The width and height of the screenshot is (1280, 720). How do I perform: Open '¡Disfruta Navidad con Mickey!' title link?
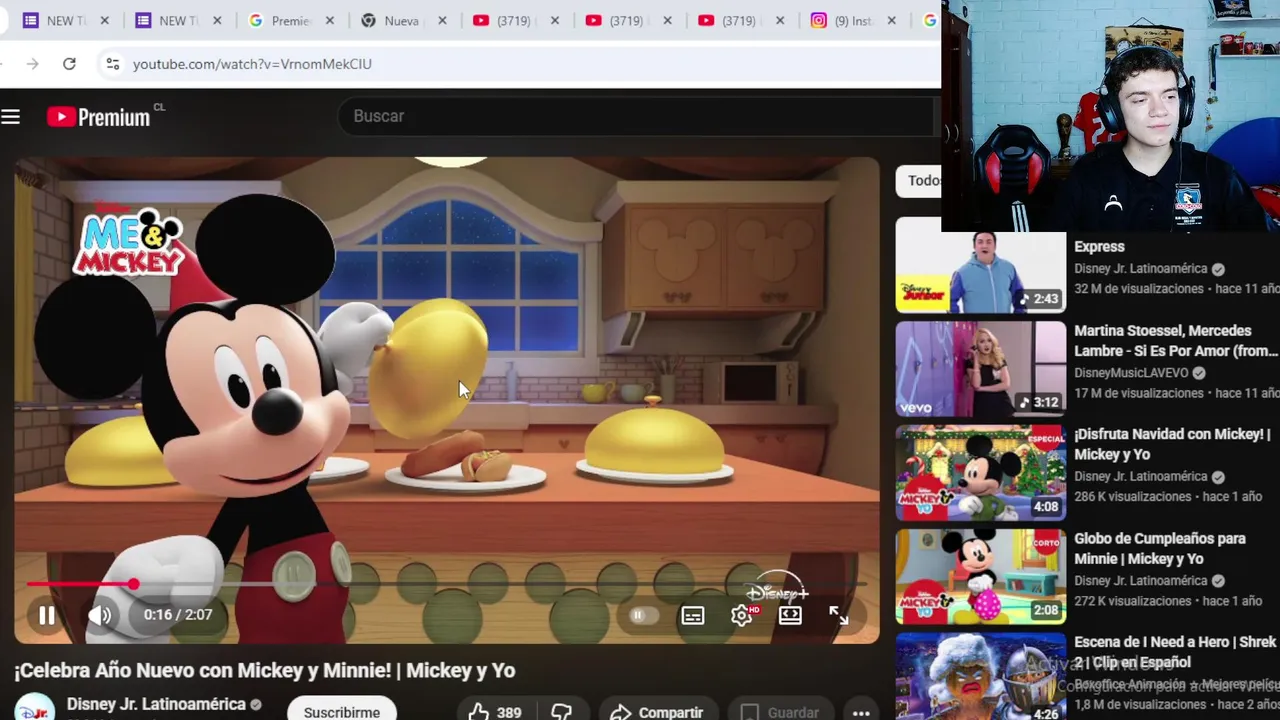(1172, 444)
